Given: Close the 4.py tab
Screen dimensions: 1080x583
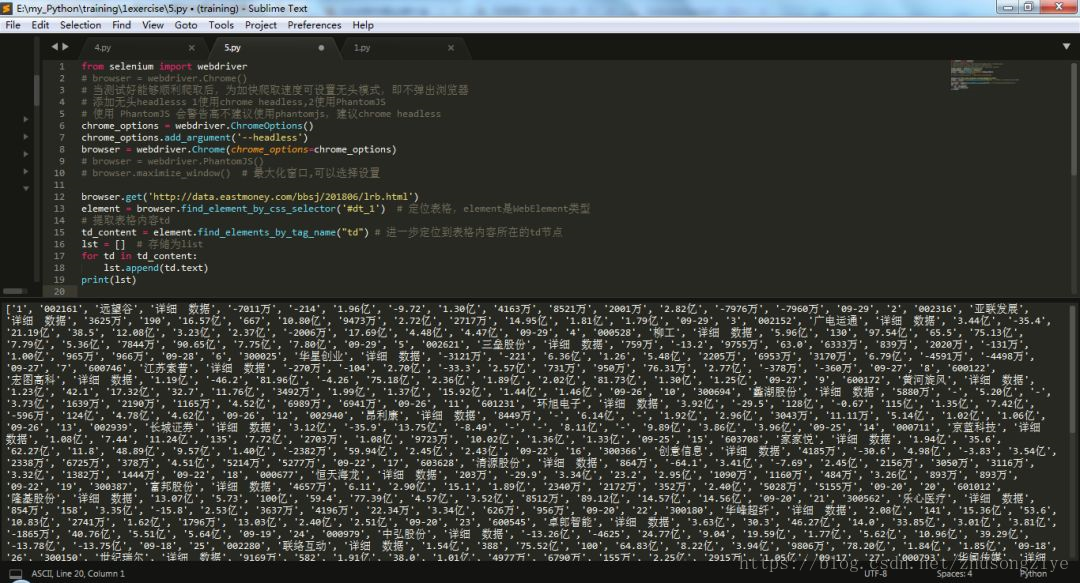Looking at the screenshot, I should [191, 48].
